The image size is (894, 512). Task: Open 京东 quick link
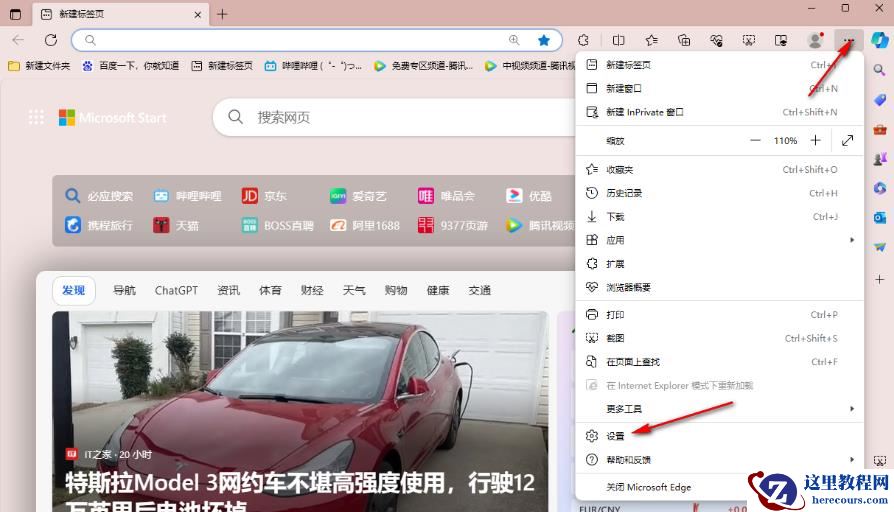[x=265, y=196]
